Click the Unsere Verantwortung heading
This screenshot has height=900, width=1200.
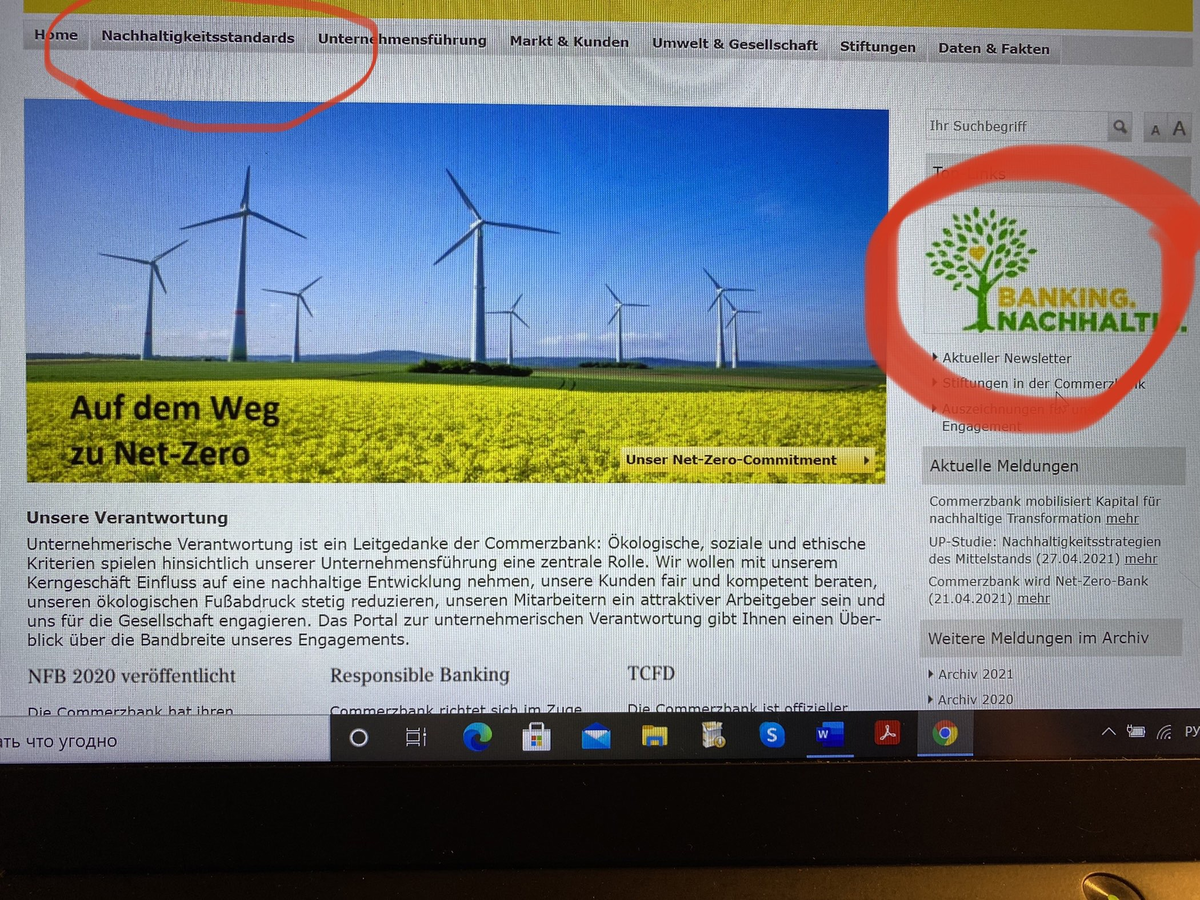127,518
